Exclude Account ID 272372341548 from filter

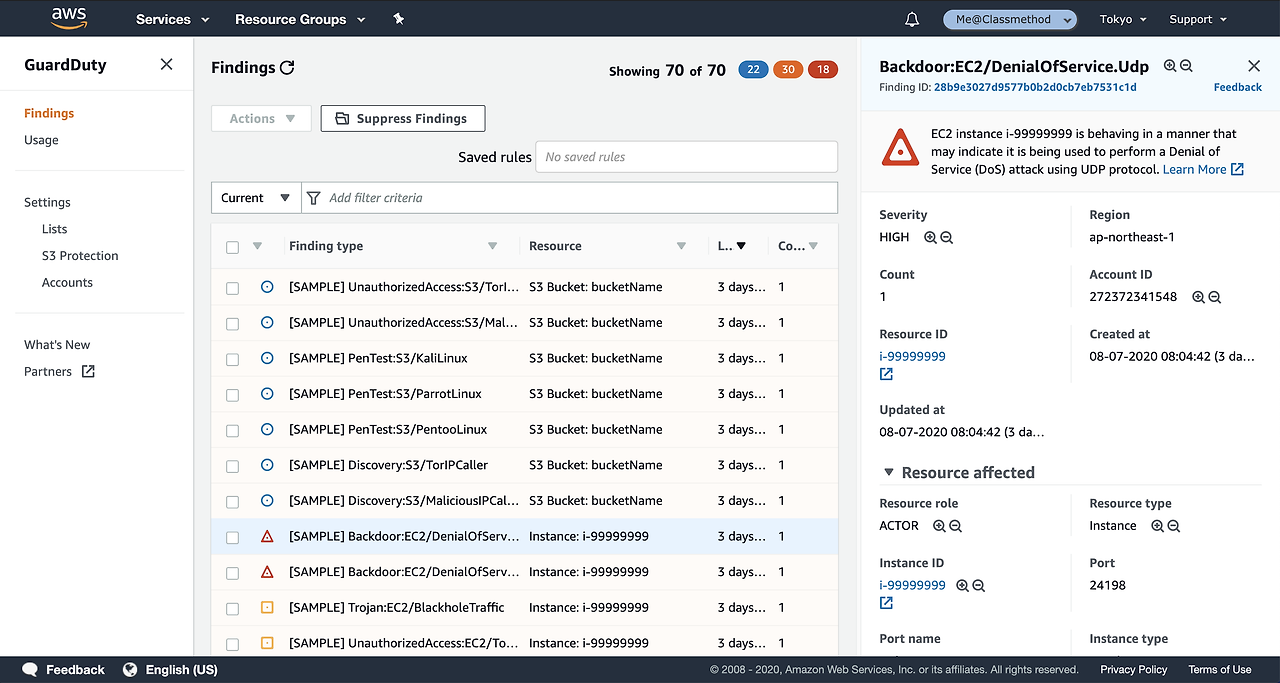1214,297
